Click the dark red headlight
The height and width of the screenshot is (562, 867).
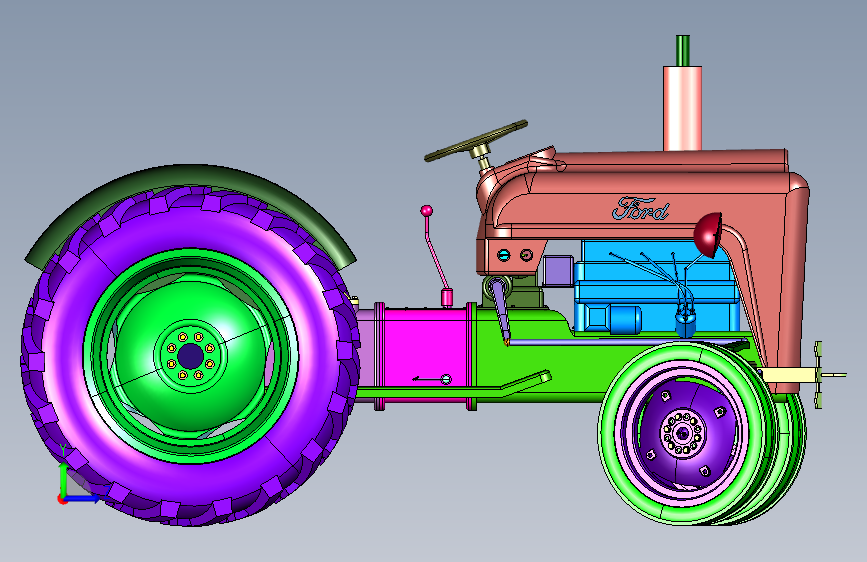click(x=709, y=235)
